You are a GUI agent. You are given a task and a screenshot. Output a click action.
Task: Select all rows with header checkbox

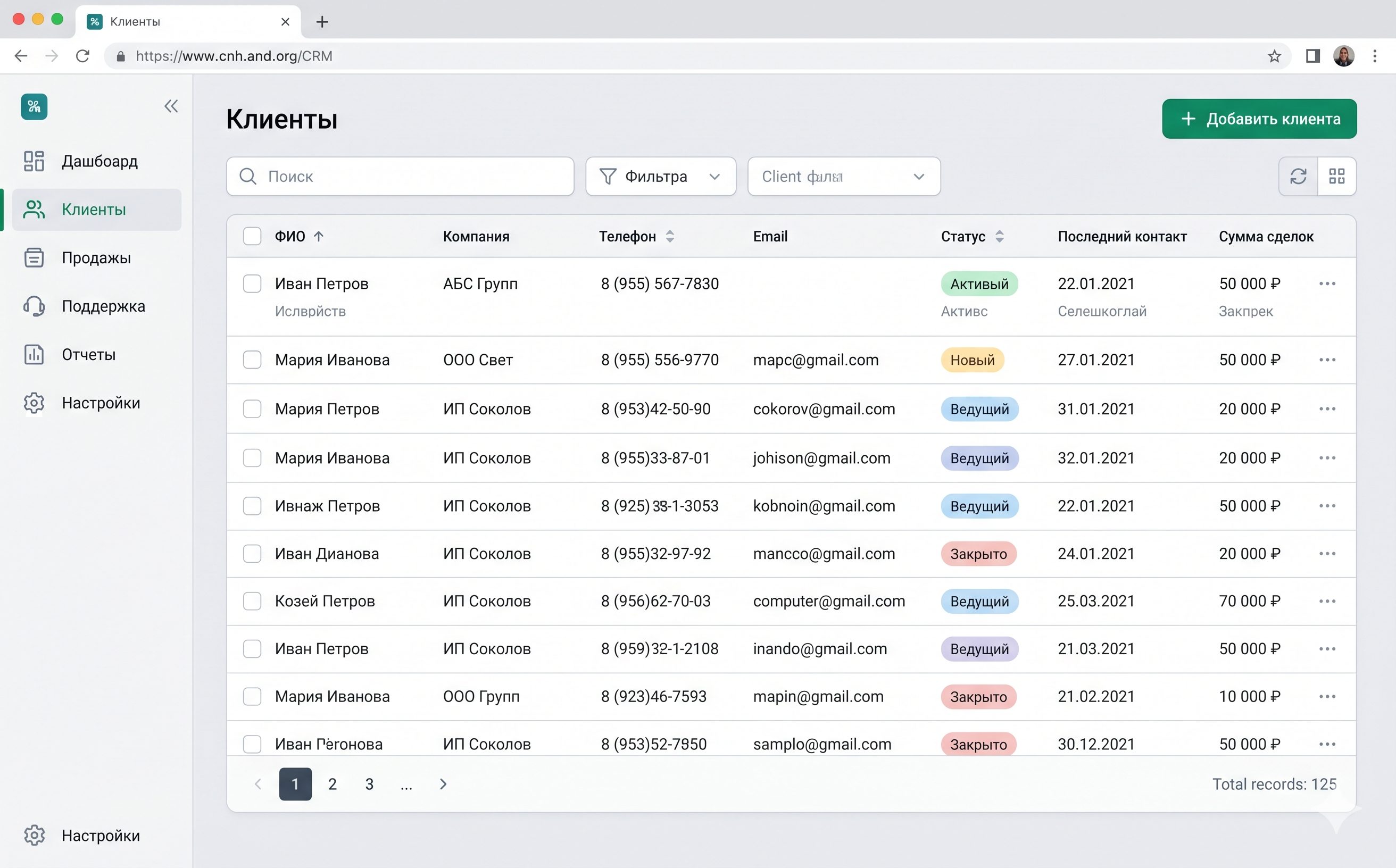coord(252,236)
